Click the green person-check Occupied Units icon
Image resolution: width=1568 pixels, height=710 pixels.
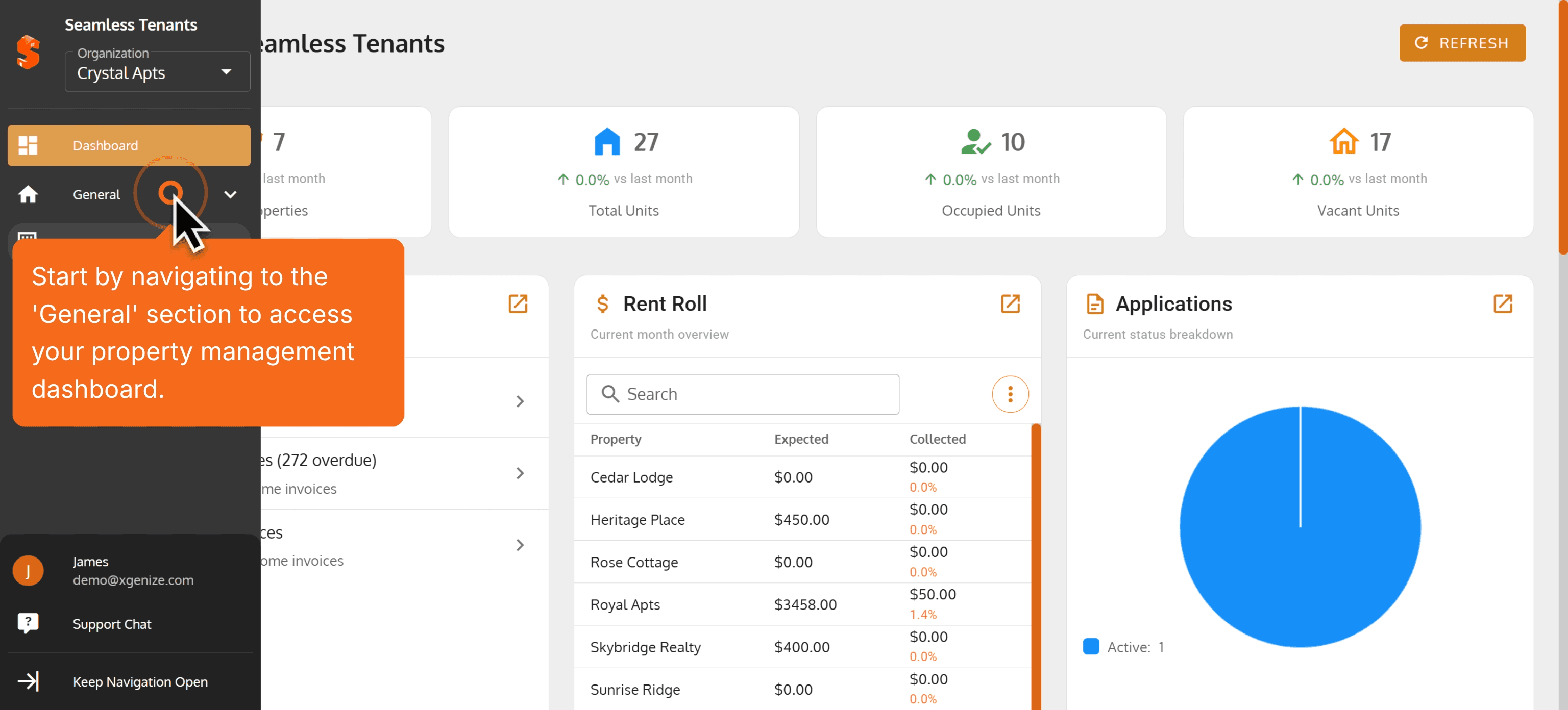976,142
